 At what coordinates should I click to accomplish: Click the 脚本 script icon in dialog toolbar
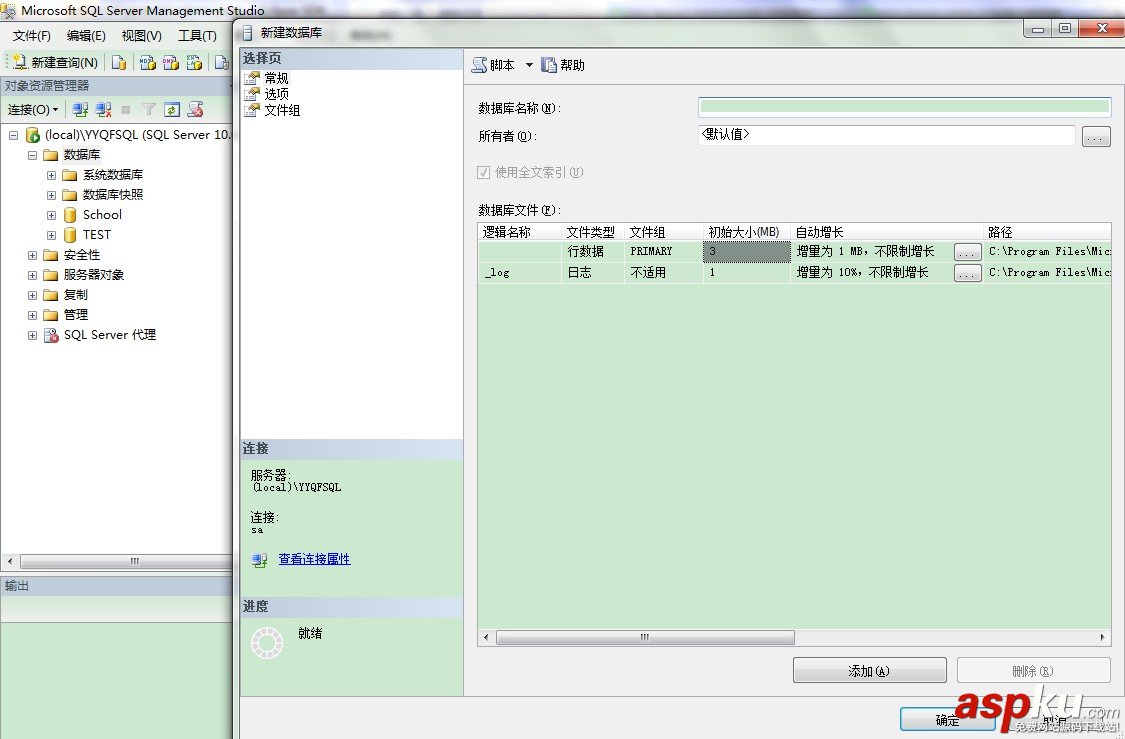[x=479, y=65]
